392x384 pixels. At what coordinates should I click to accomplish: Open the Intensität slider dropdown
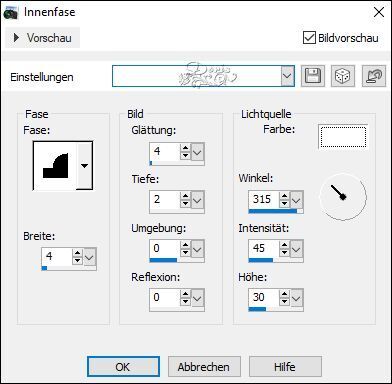296,249
